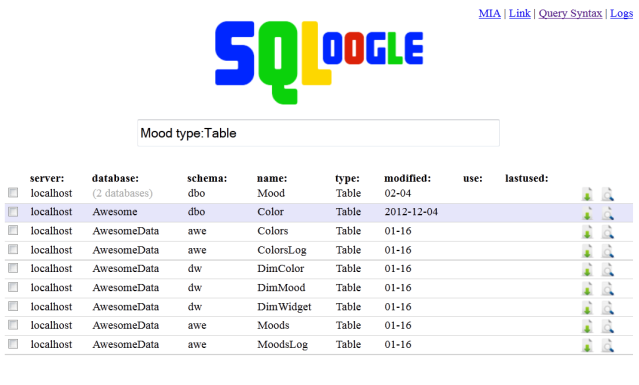
Task: Click the download icon for the DimMood row
Action: tap(587, 289)
